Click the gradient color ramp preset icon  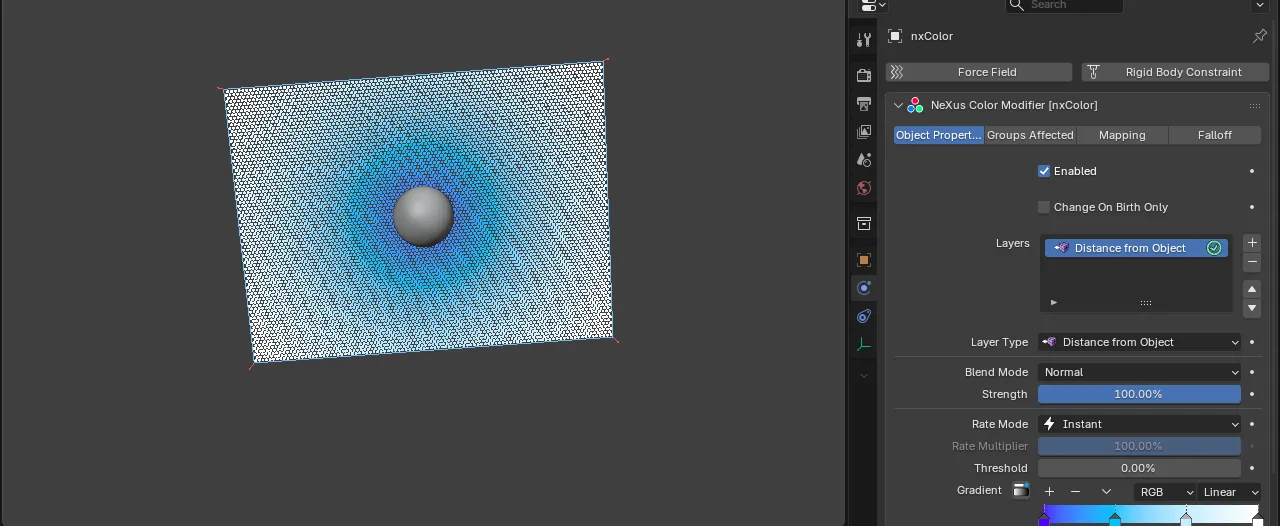[x=1021, y=491]
